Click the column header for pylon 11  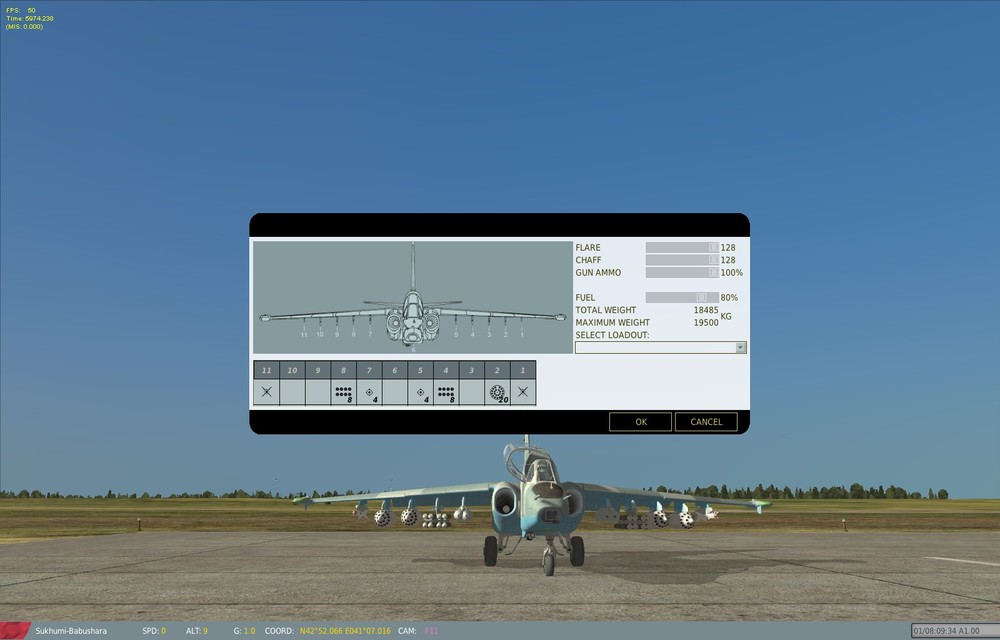[267, 370]
